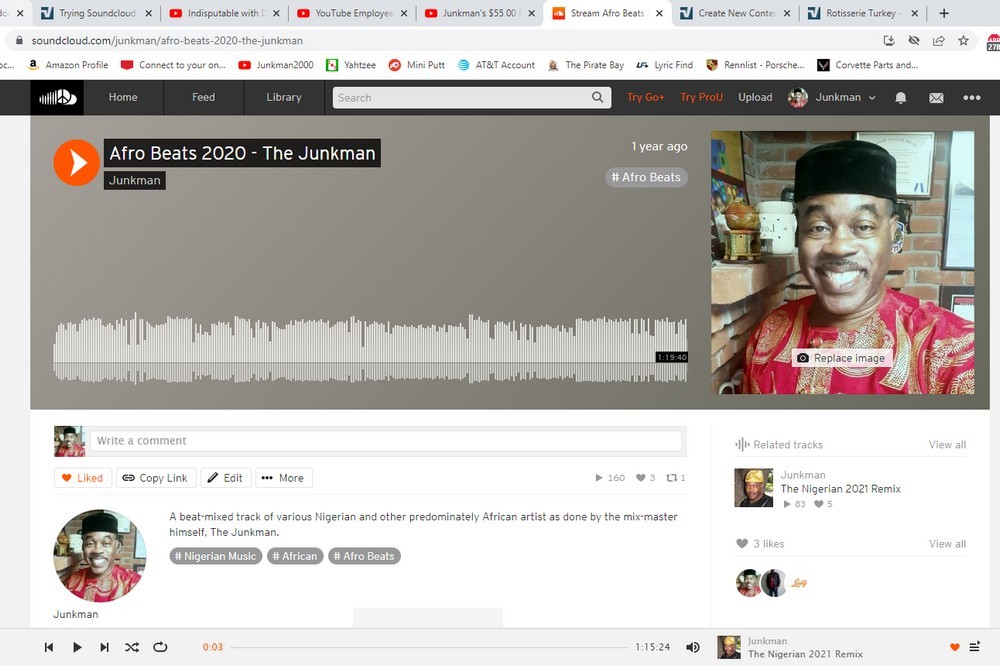Open the More options dropdown
The image size is (1000, 666).
[x=283, y=478]
